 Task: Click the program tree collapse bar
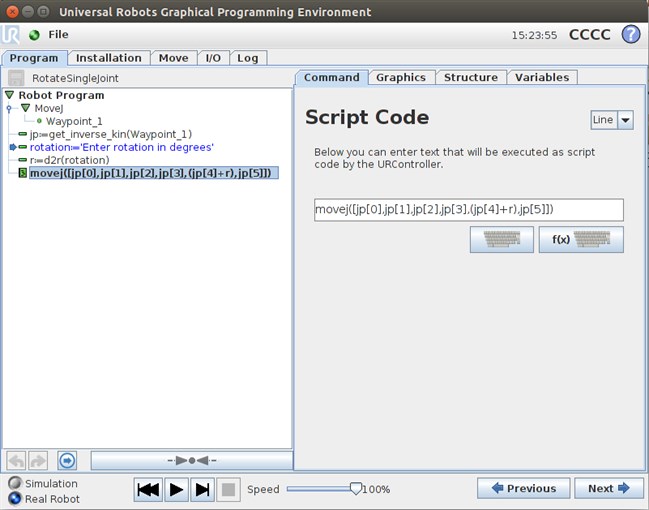[192, 460]
